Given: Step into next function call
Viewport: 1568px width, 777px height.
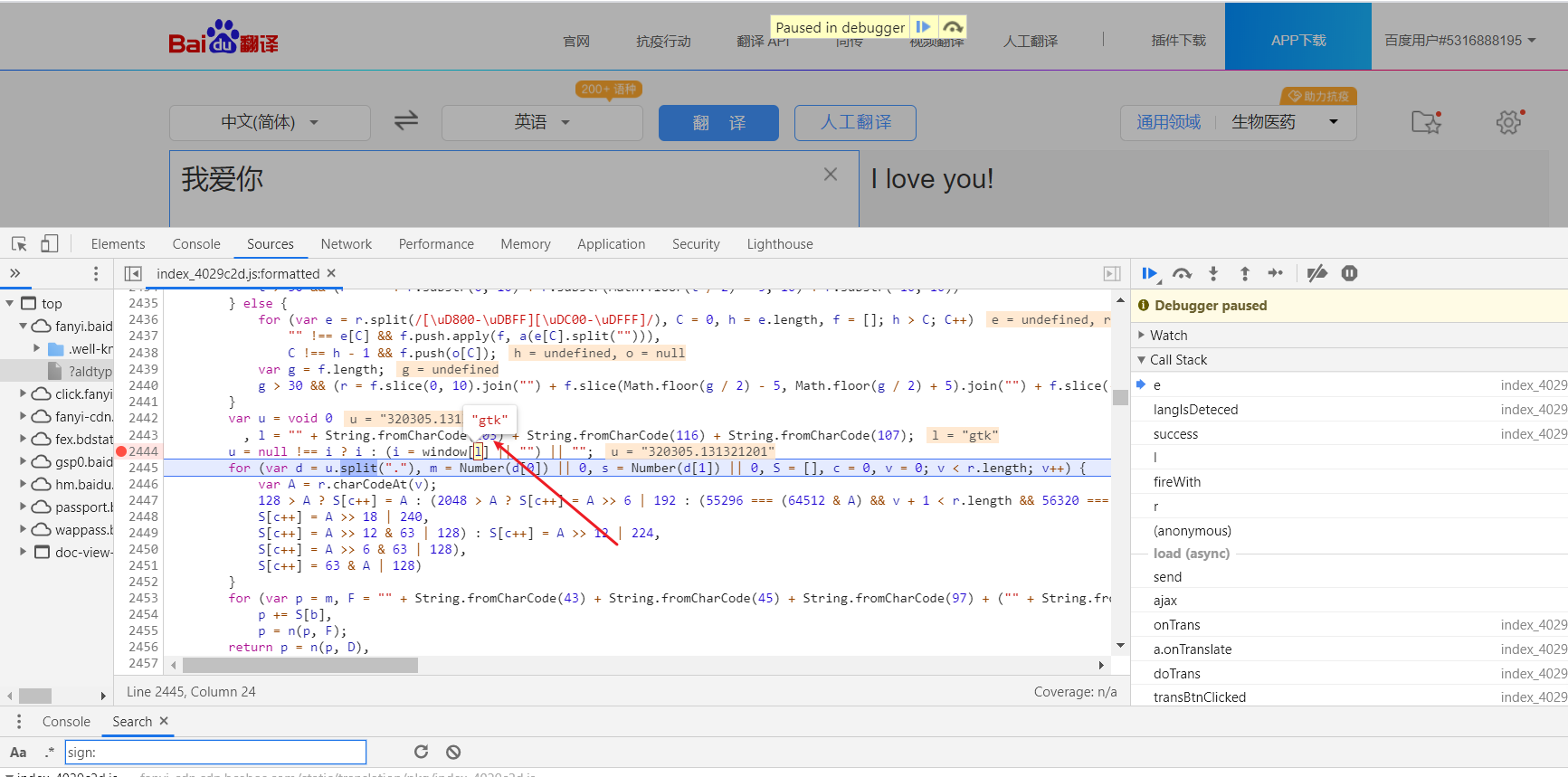Looking at the screenshot, I should [x=1213, y=273].
